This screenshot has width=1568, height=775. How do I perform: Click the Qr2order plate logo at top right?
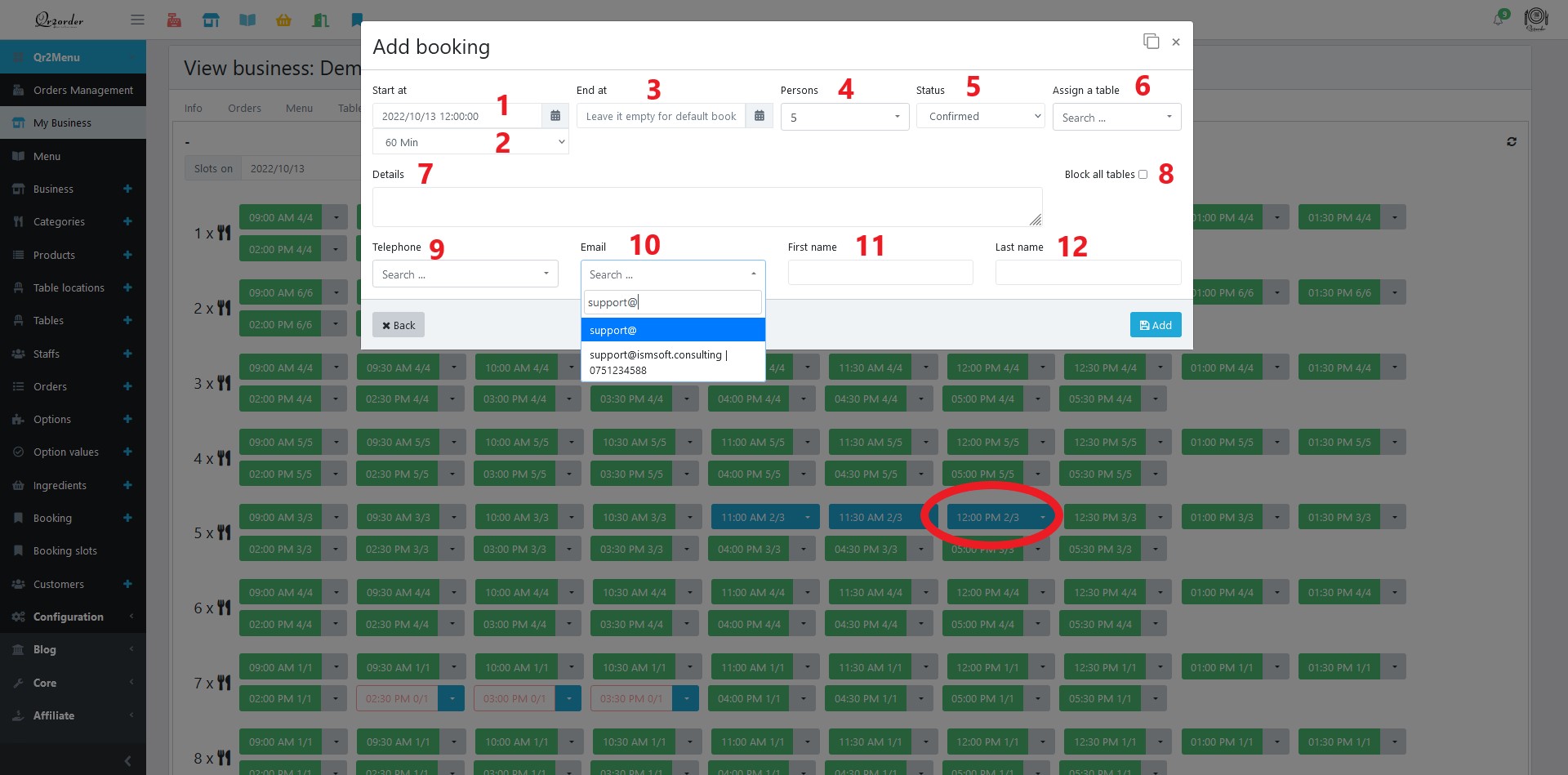click(1536, 19)
